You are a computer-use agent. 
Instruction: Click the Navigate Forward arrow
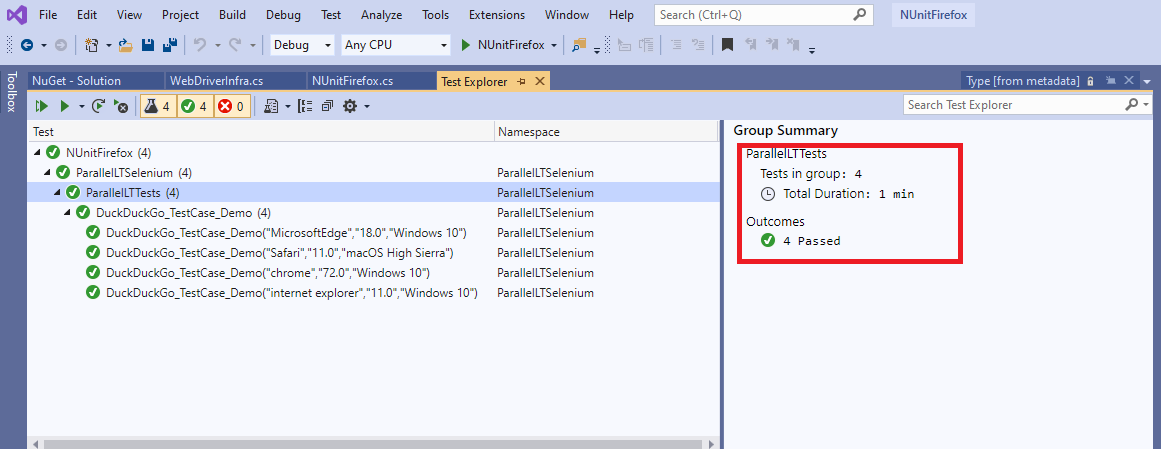click(61, 45)
